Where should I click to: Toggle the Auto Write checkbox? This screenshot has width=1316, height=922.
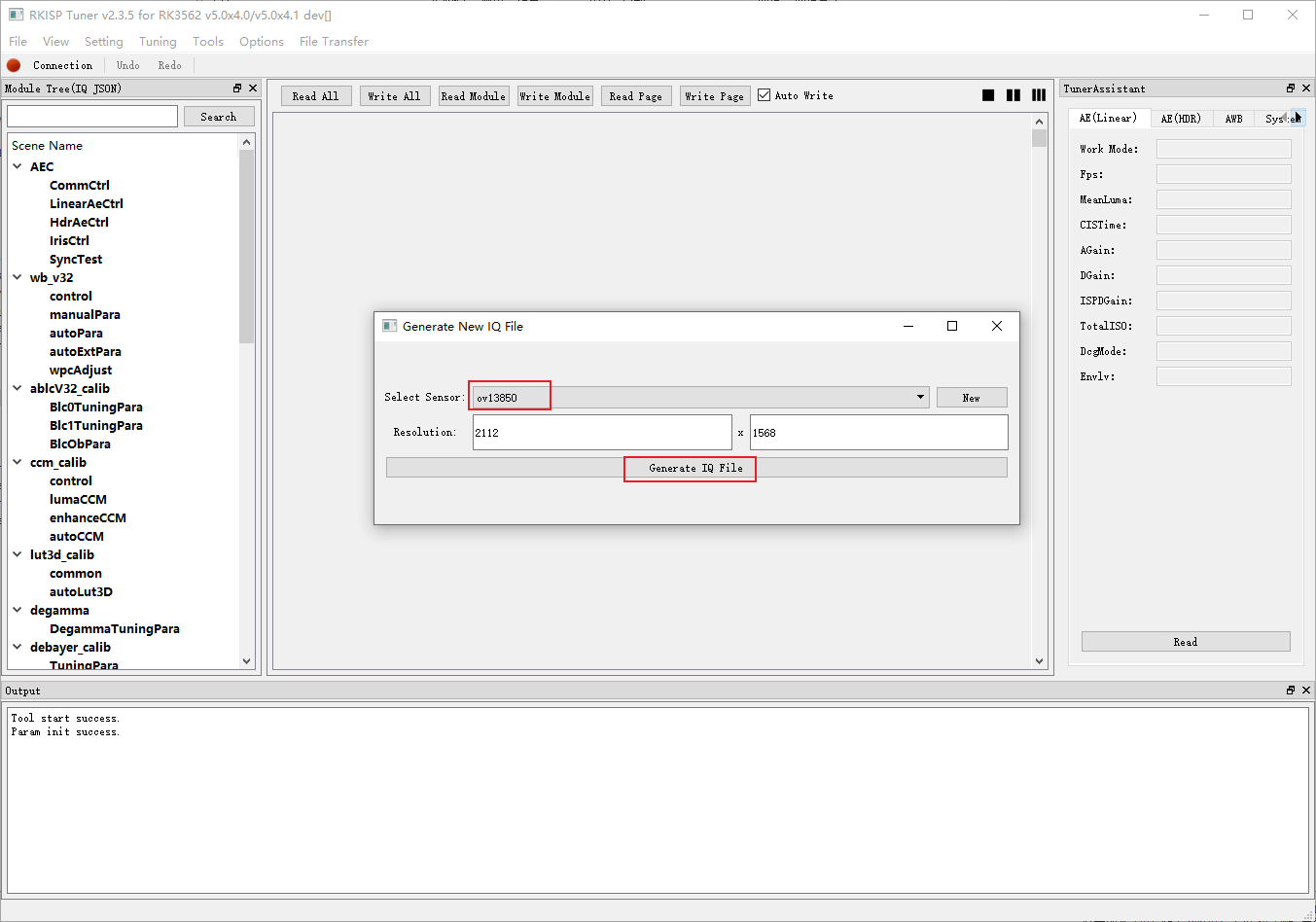tap(765, 95)
